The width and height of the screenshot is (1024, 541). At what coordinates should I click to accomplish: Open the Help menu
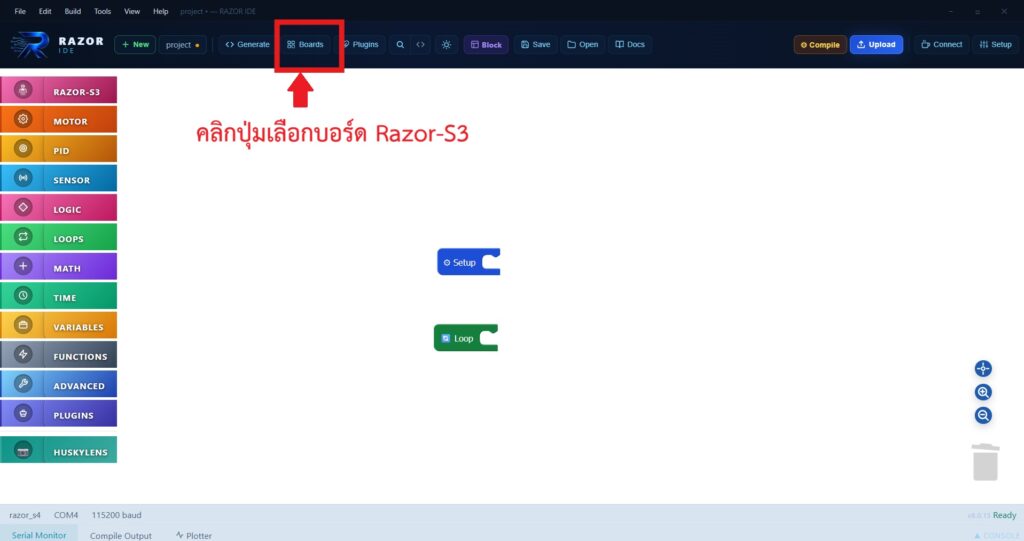tap(161, 11)
